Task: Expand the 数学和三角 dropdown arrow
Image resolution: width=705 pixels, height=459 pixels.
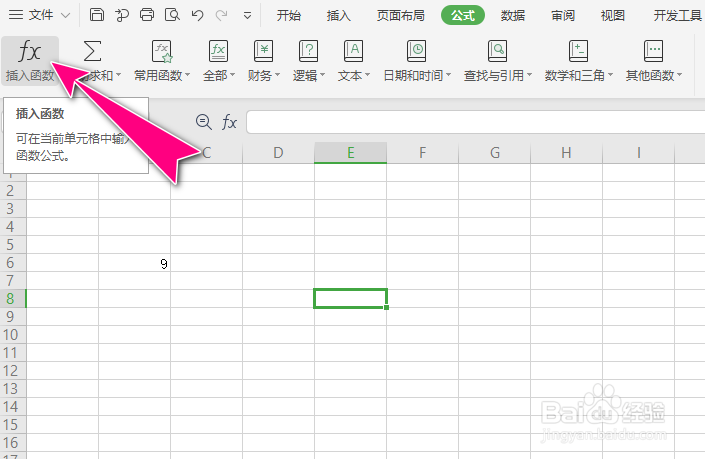Action: click(610, 75)
